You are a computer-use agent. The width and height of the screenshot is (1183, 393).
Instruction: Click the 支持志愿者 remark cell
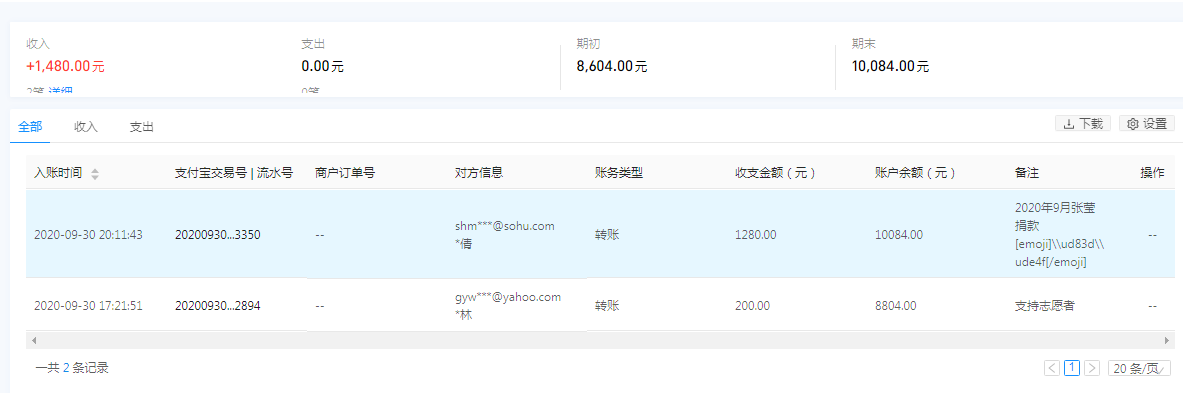point(1045,305)
